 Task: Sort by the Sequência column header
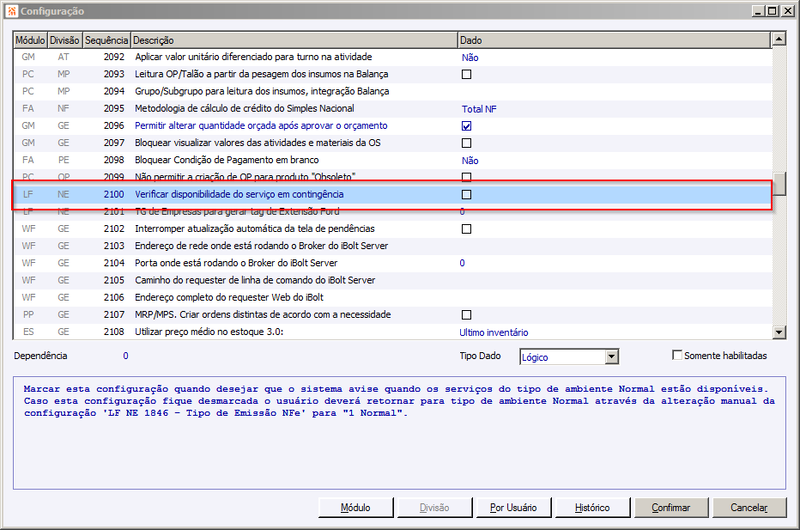point(106,40)
